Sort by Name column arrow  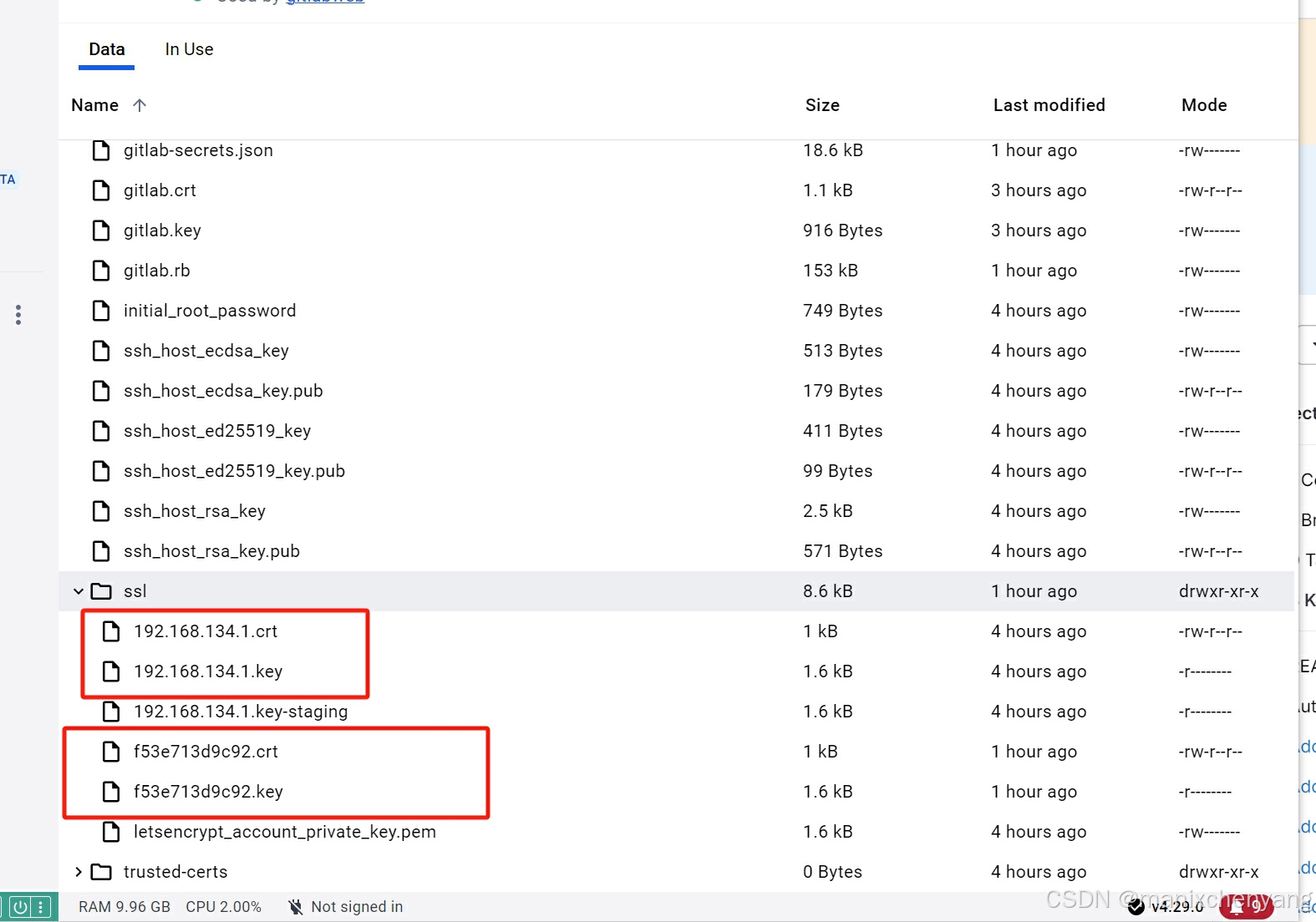click(x=140, y=105)
